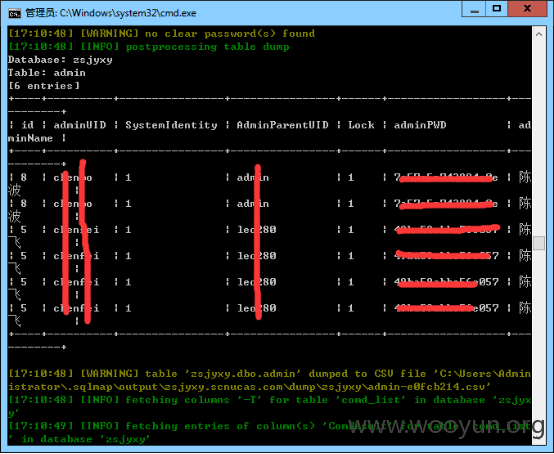554x454 pixels.
Task: Close the cmd.exe window
Action: (x=527, y=9)
